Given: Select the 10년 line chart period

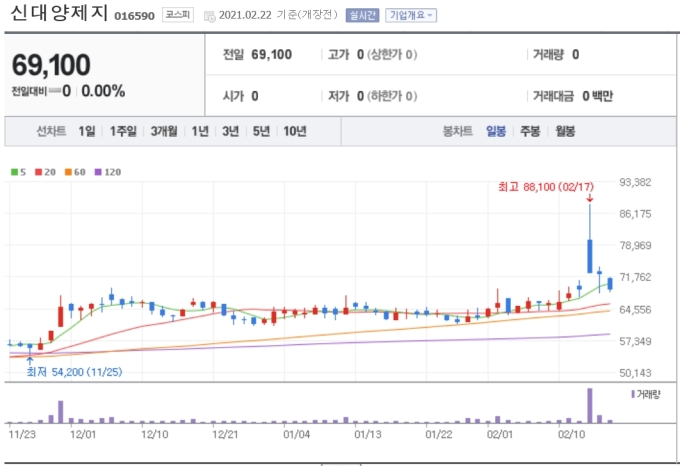Looking at the screenshot, I should coord(295,131).
